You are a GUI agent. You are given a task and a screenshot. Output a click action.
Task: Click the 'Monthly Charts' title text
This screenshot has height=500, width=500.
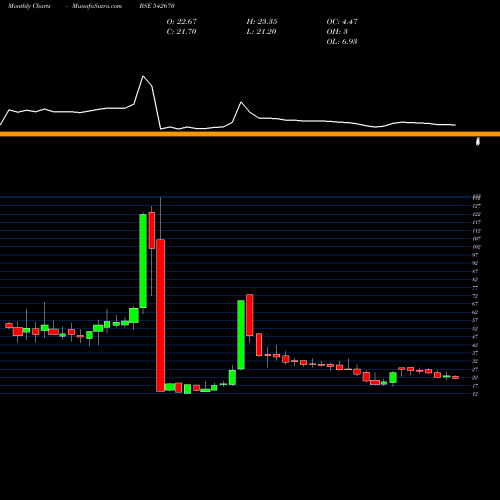[29, 6]
